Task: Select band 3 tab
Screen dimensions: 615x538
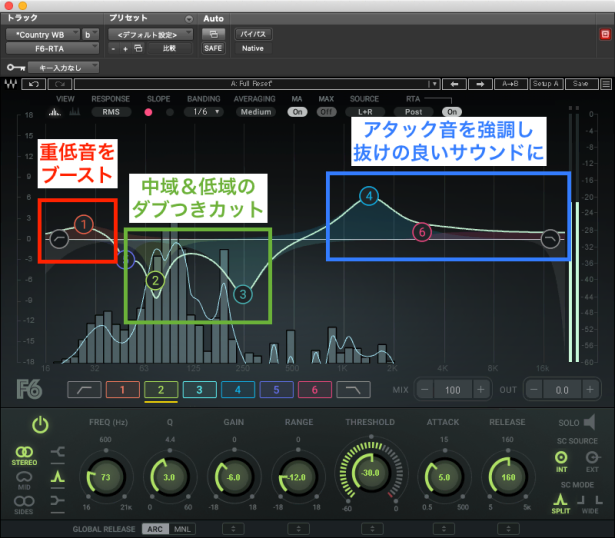Action: pos(199,390)
